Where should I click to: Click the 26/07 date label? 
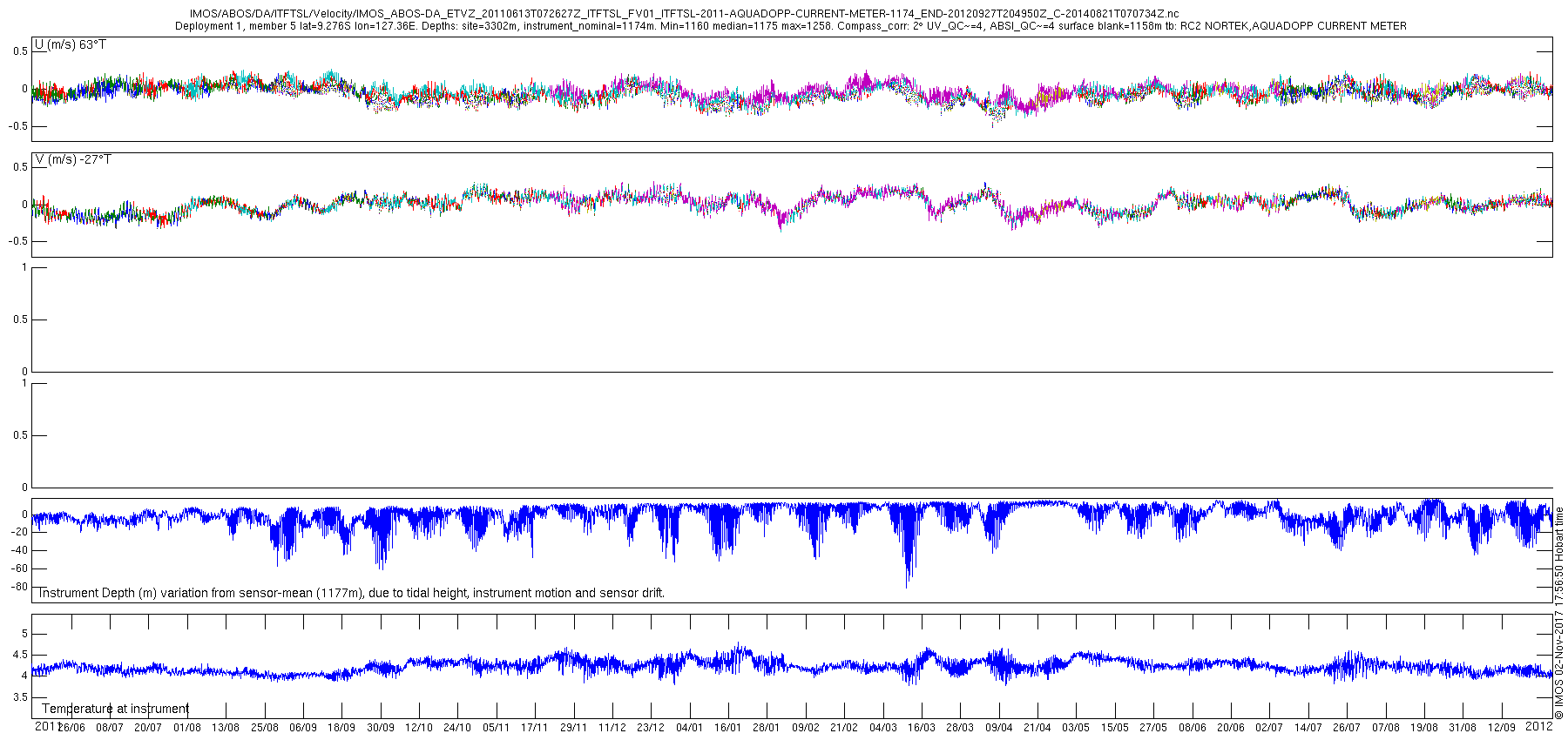[x=1347, y=728]
